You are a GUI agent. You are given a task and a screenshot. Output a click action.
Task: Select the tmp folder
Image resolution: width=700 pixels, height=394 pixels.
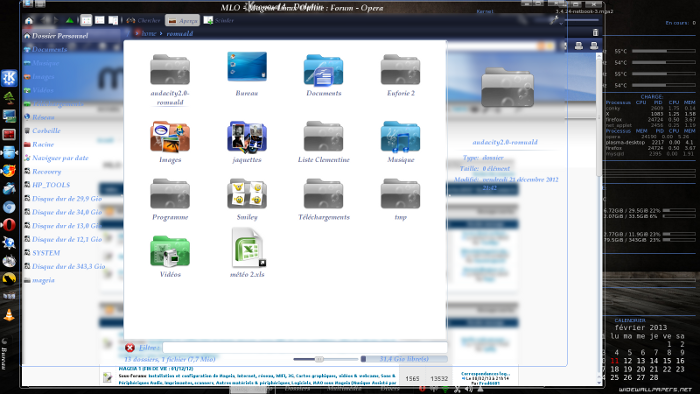click(400, 194)
